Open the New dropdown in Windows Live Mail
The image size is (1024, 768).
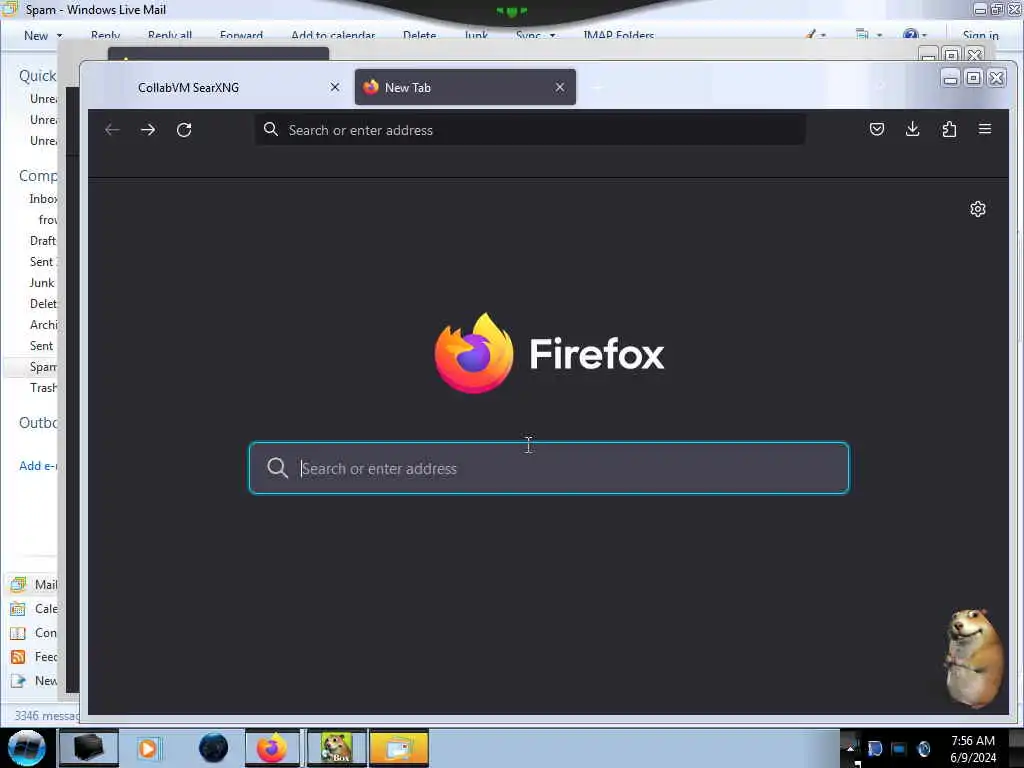coord(43,35)
